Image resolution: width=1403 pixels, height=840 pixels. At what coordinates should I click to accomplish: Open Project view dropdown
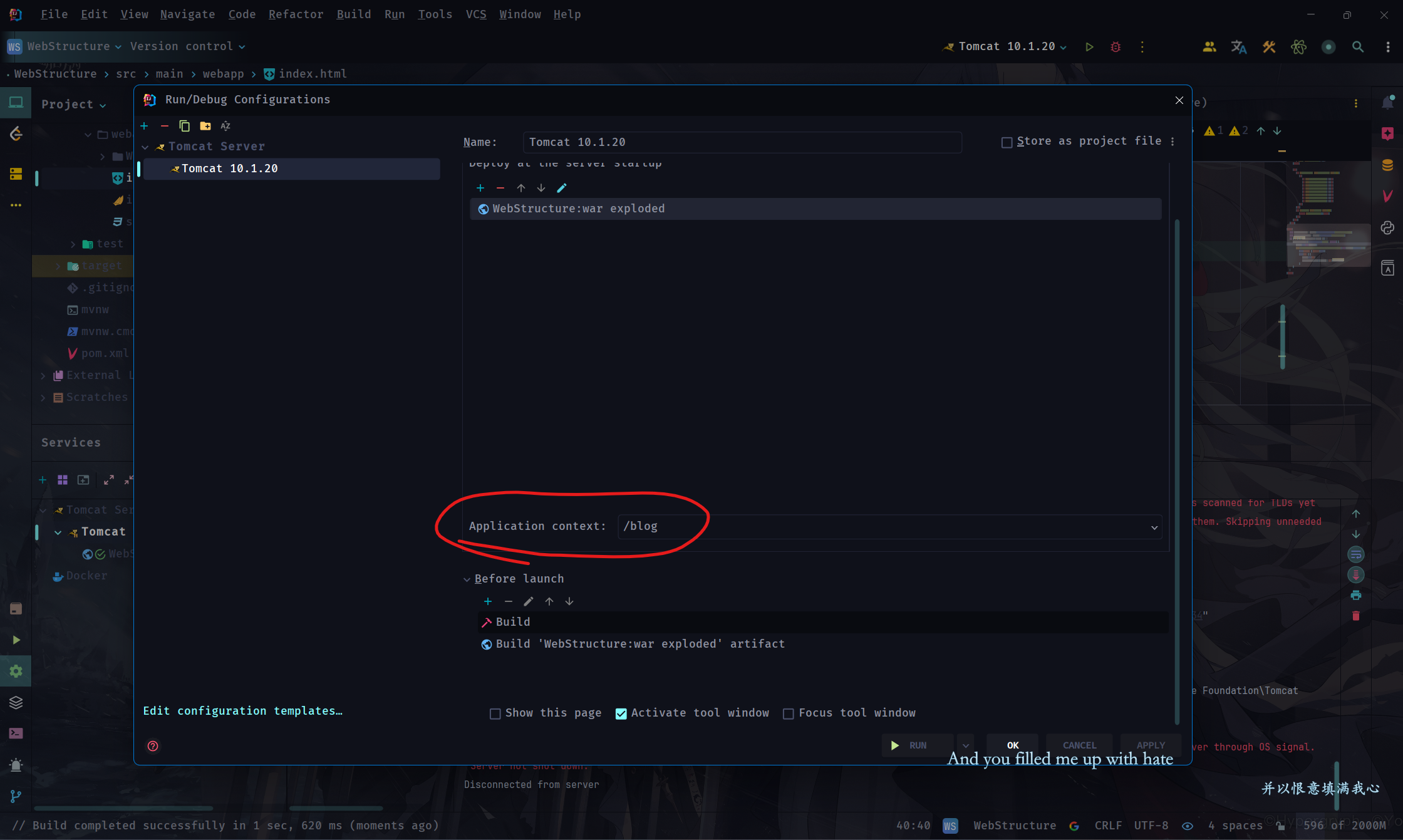(x=74, y=105)
